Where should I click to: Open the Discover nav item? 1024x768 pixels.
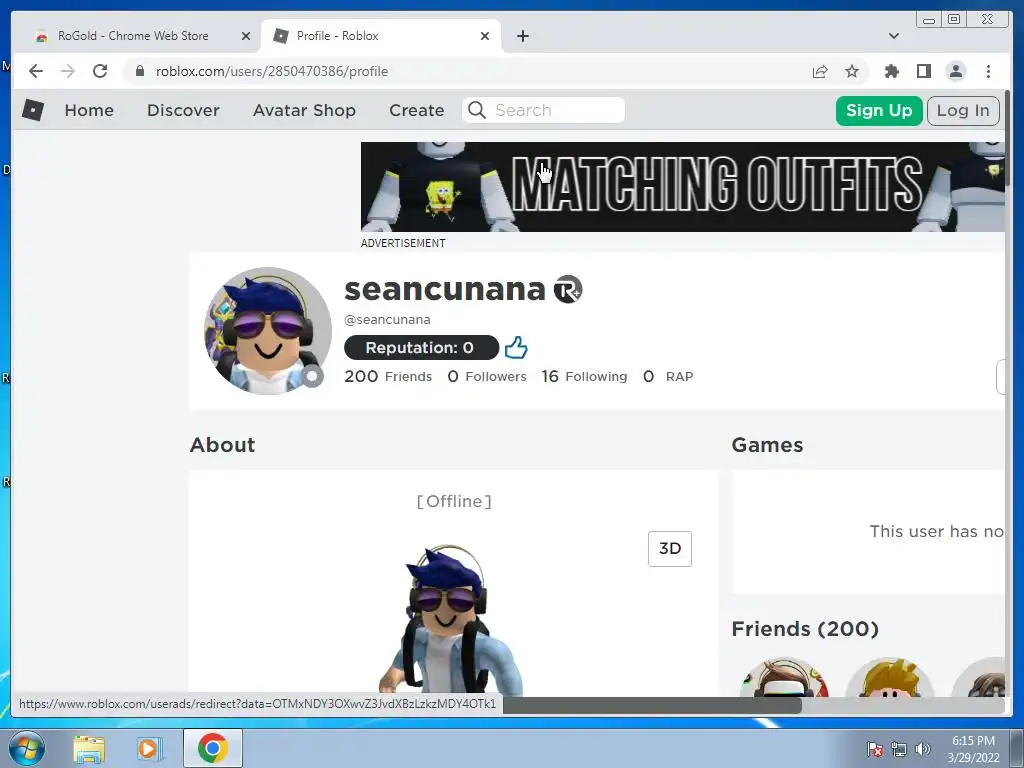tap(183, 110)
